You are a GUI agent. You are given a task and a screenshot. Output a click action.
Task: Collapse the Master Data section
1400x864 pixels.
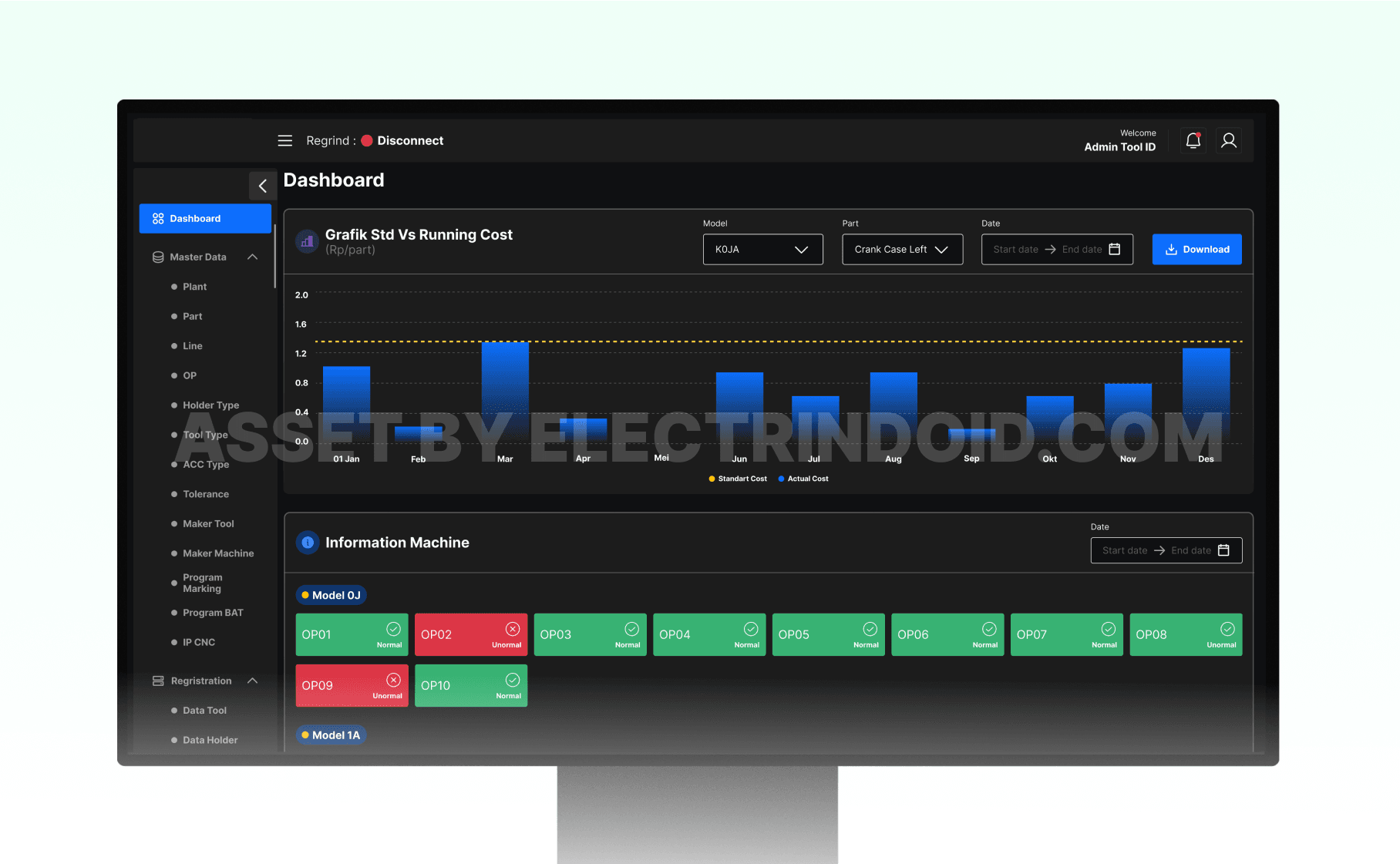pyautogui.click(x=253, y=257)
